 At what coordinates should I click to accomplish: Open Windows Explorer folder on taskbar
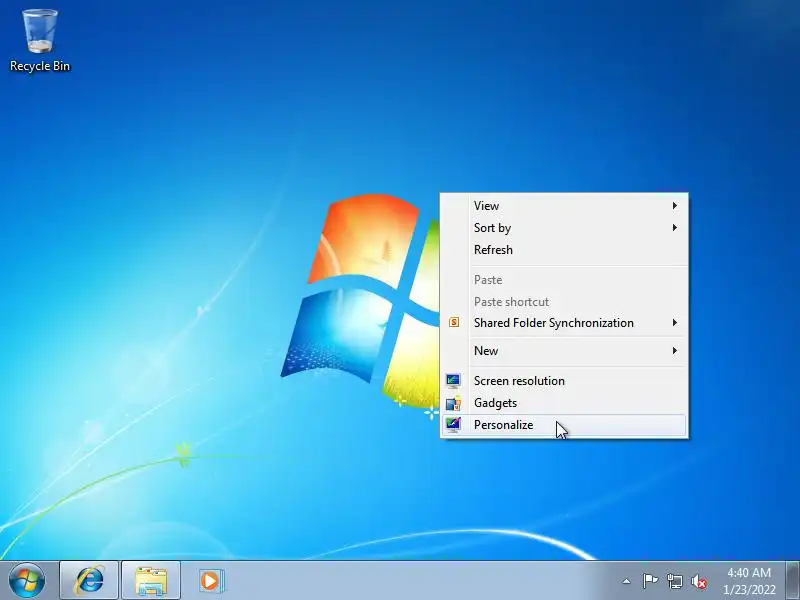[x=151, y=581]
